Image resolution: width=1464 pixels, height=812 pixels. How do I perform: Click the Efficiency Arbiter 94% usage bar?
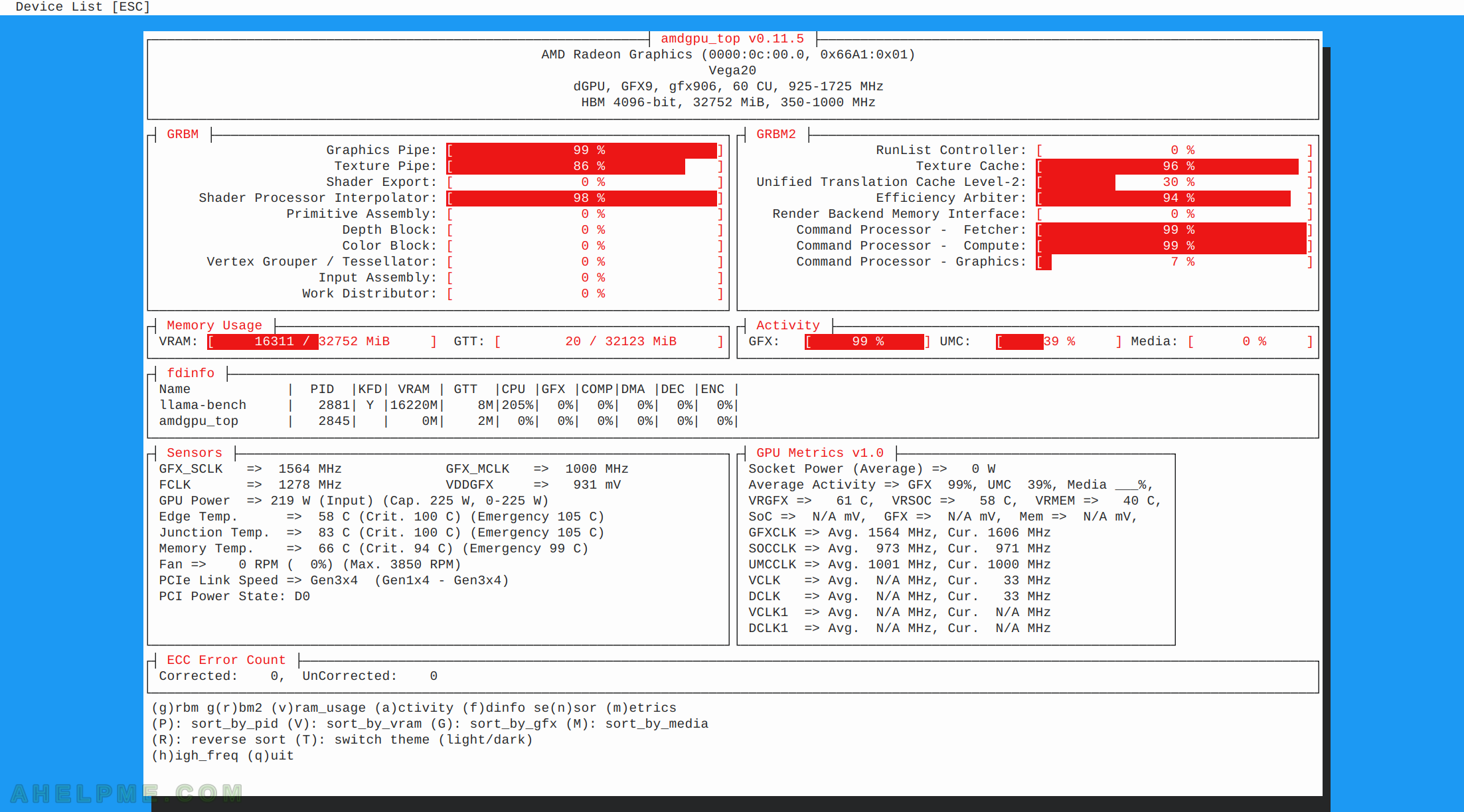pos(1175,198)
